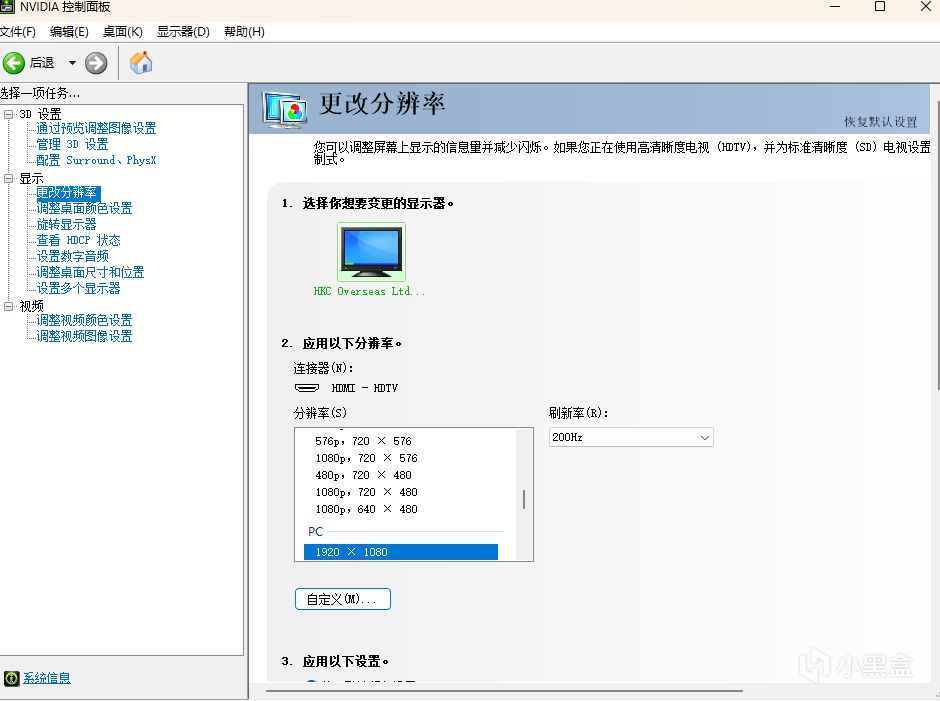Image resolution: width=940 pixels, height=701 pixels.
Task: Open 调整视频图像设置 in the tree
Action: click(84, 336)
